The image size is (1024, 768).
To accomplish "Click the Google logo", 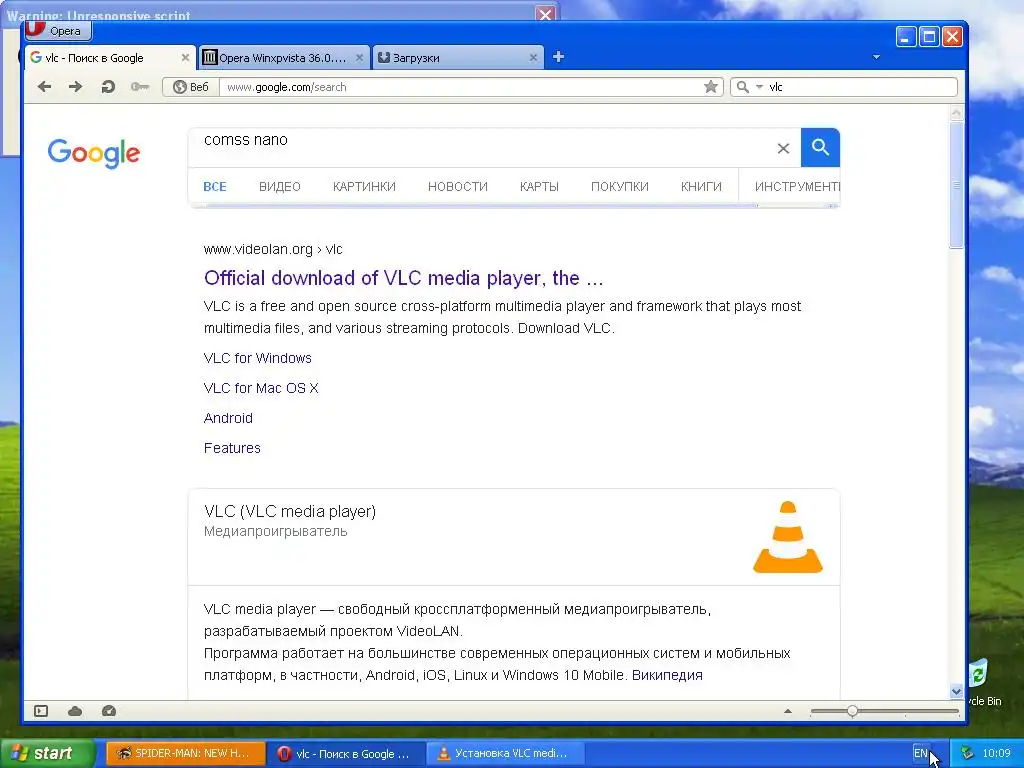I will coord(93,153).
